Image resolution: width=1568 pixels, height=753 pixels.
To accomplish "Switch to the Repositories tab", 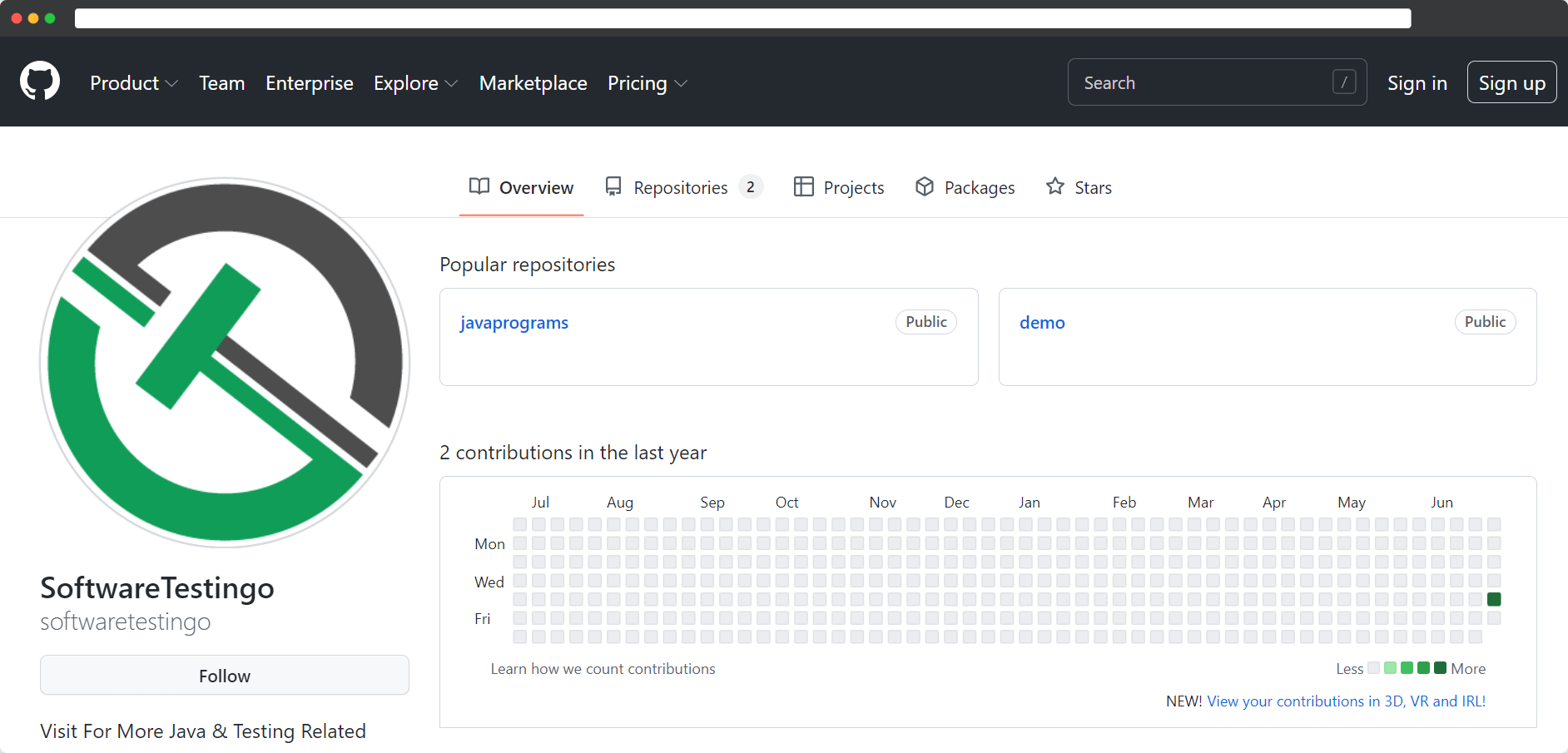I will tap(683, 187).
